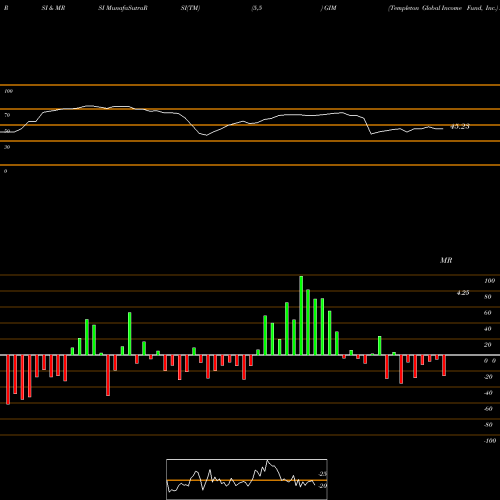
Task: Click the RSI value label 45.25
Action: [460, 126]
